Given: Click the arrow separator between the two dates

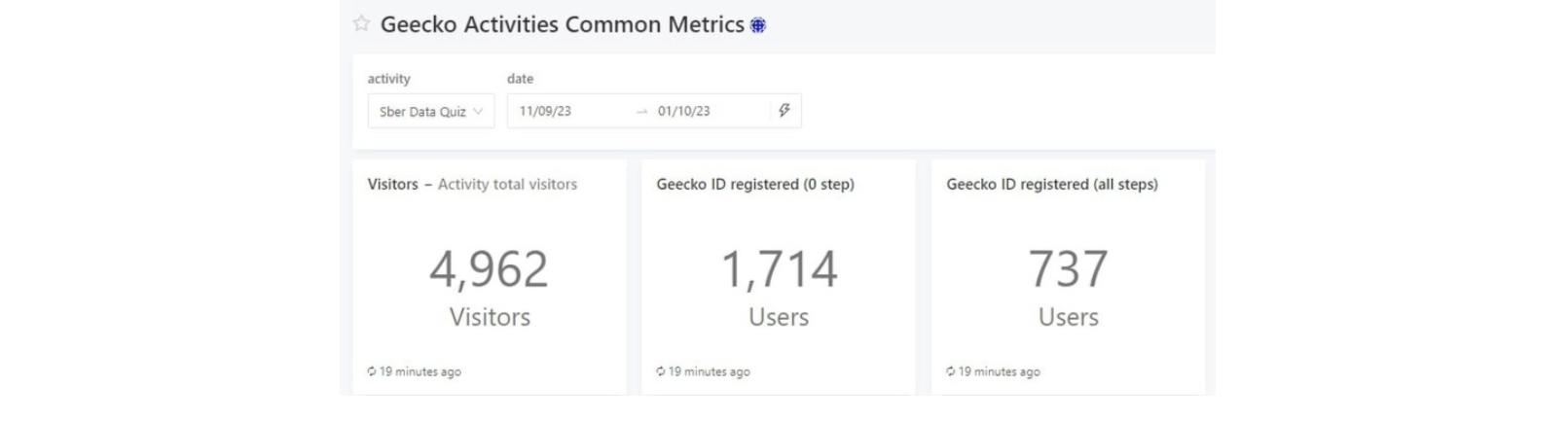Looking at the screenshot, I should point(641,112).
